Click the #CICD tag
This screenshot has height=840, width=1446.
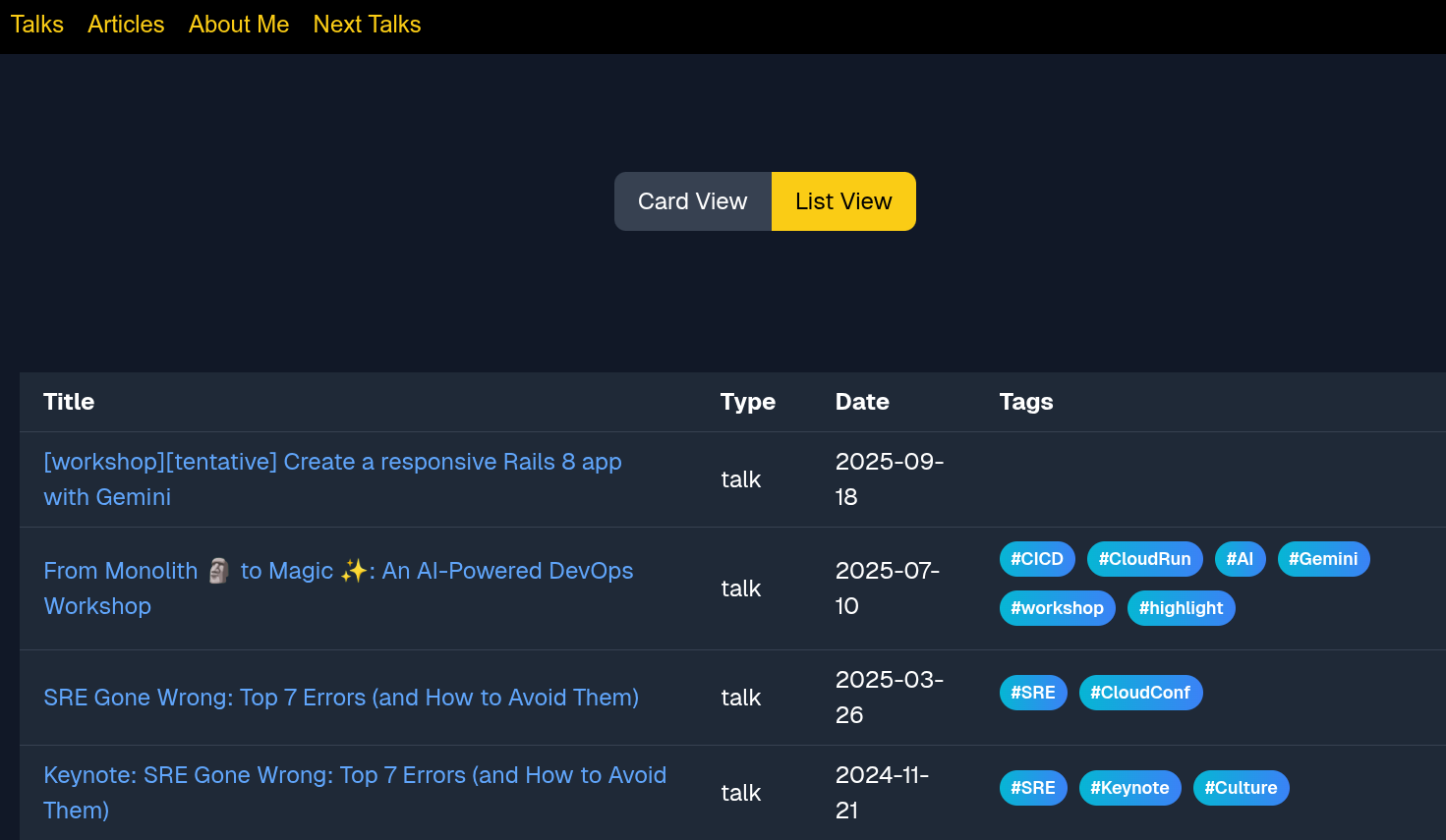(1037, 559)
